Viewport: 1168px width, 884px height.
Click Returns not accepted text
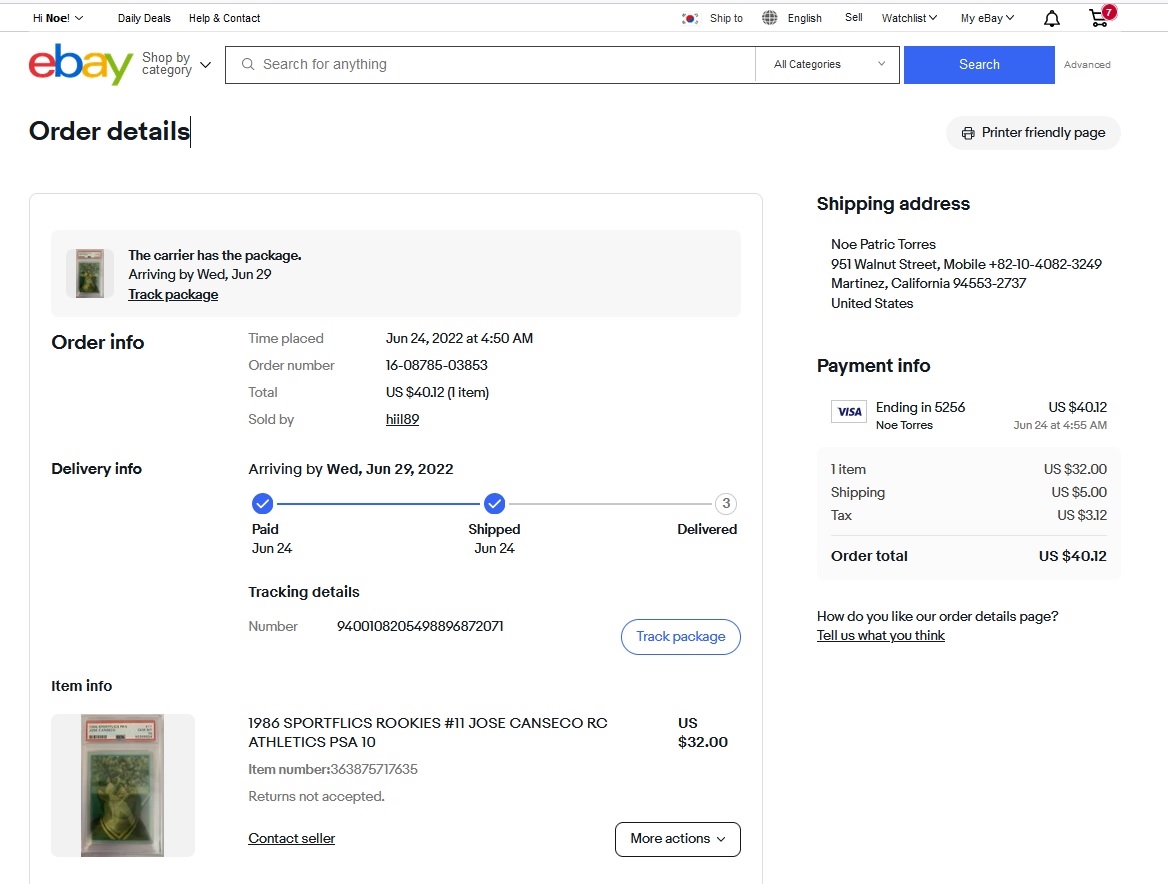point(317,797)
